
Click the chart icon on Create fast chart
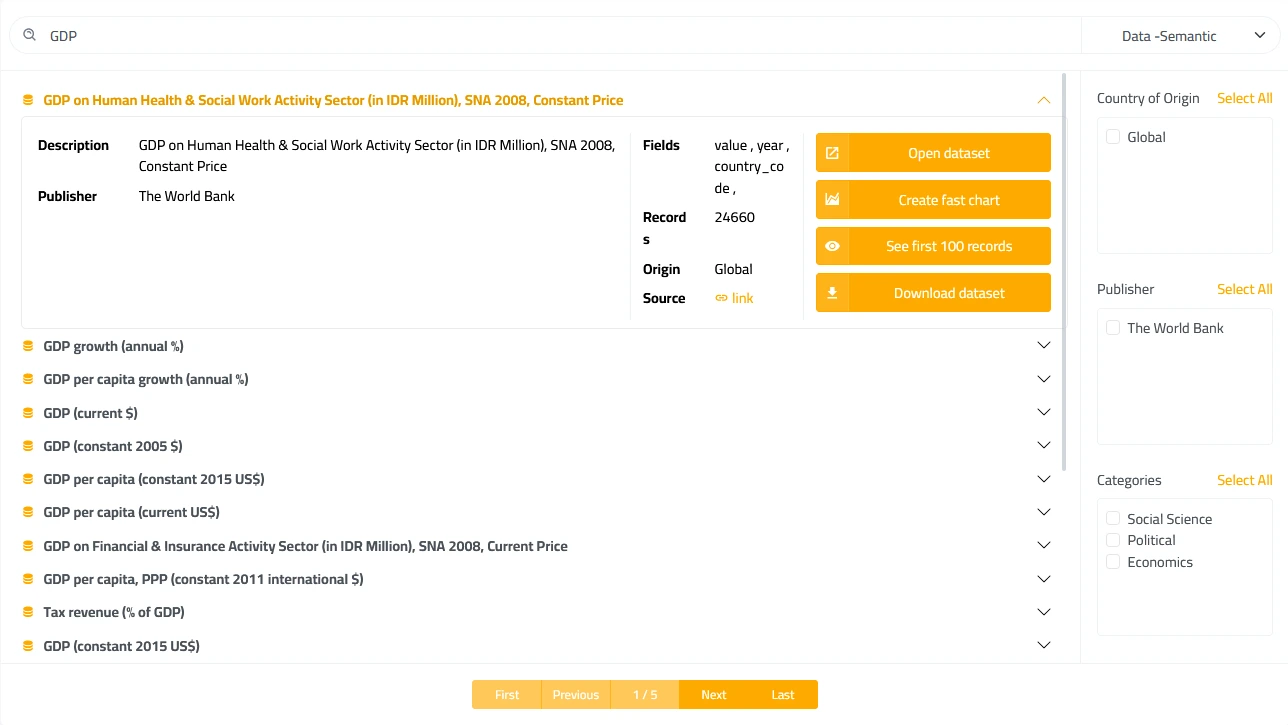click(832, 200)
